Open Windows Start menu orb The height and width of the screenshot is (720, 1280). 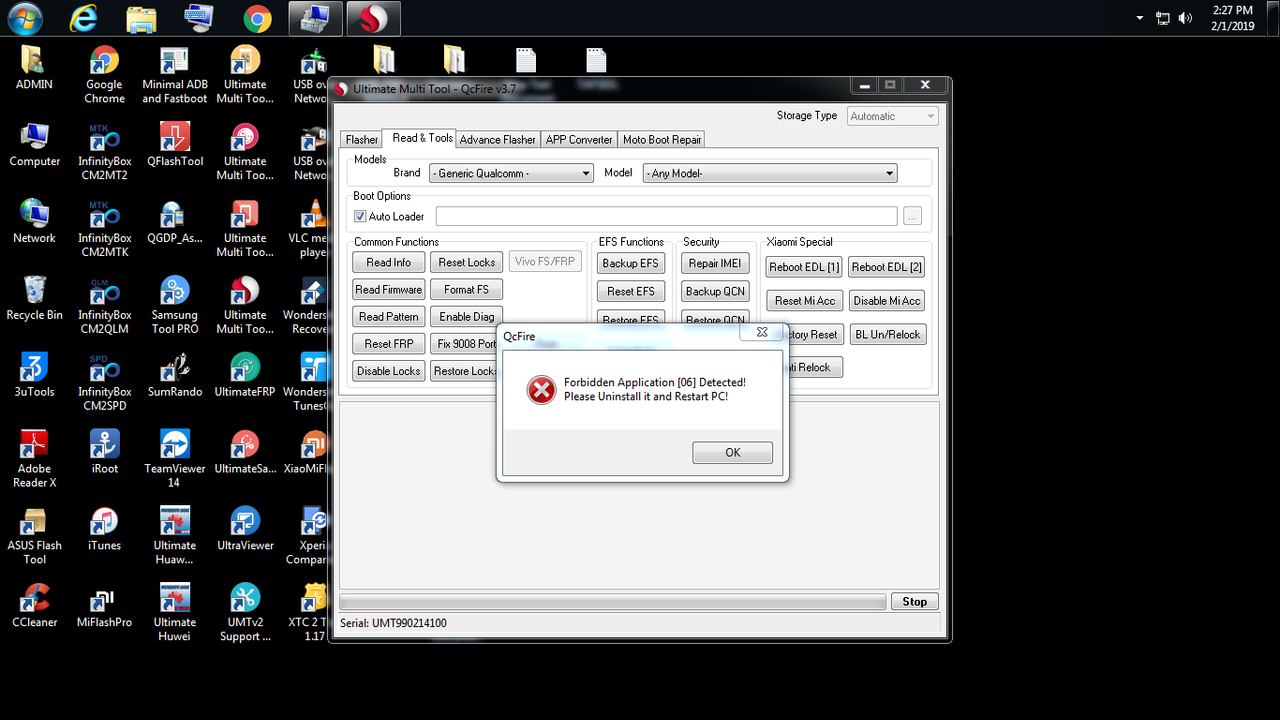[24, 18]
